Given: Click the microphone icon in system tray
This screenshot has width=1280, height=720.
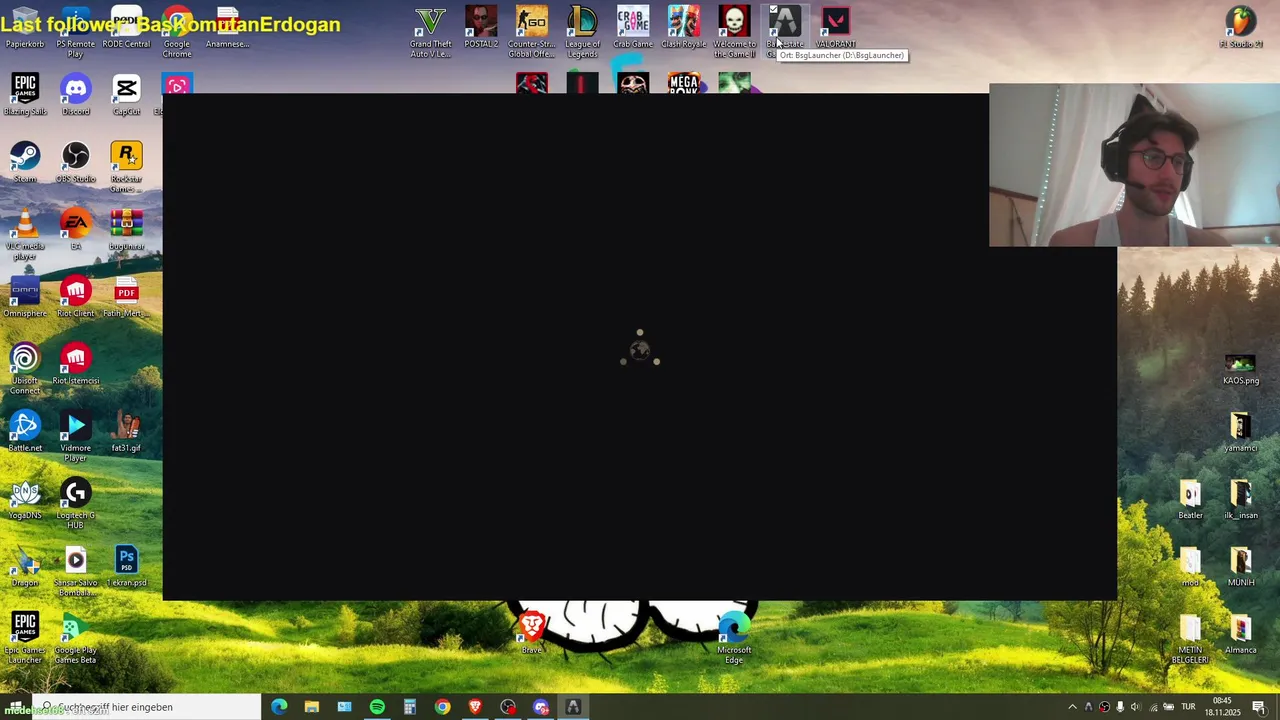Looking at the screenshot, I should (x=1120, y=707).
